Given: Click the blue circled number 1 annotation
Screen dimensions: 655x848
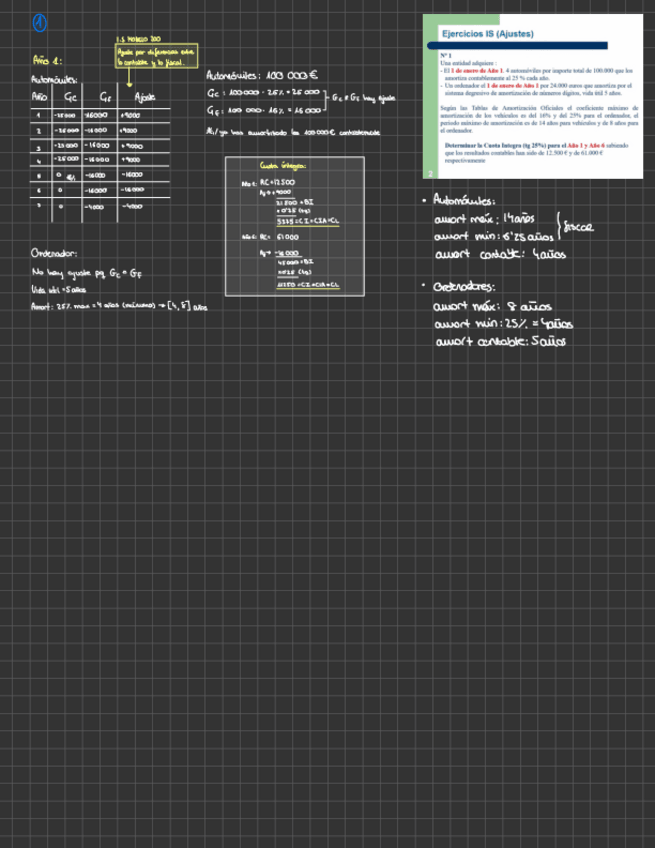Looking at the screenshot, I should coord(39,23).
